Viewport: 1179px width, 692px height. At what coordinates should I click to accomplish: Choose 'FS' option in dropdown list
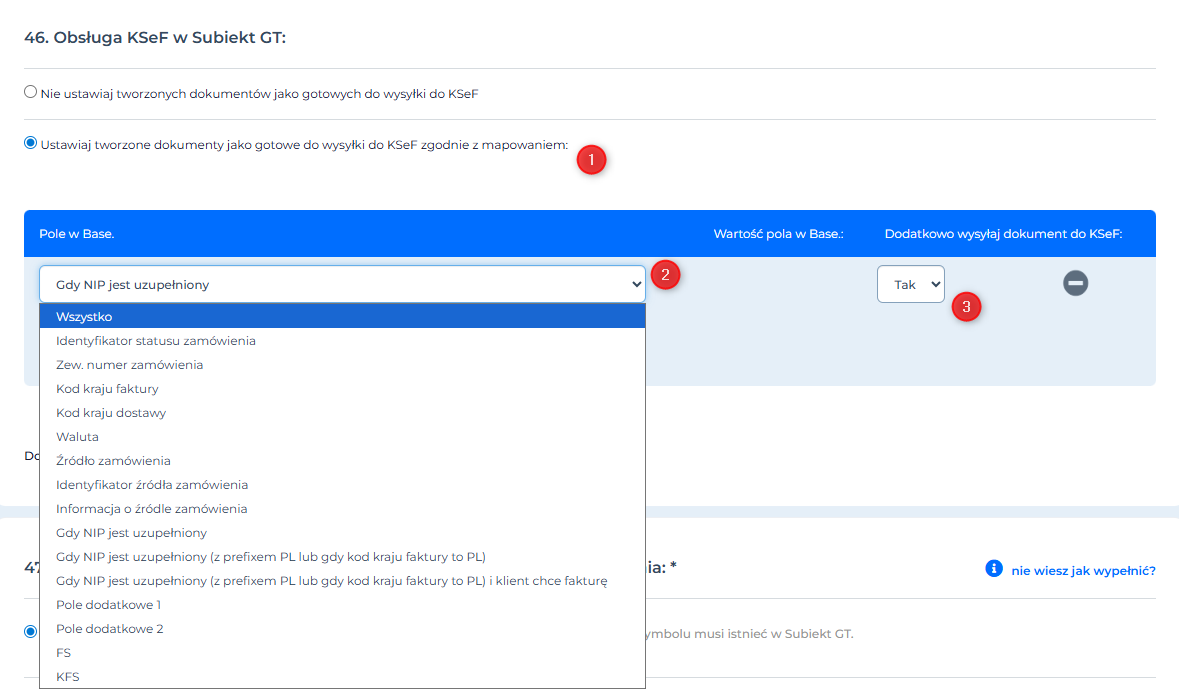(x=342, y=654)
